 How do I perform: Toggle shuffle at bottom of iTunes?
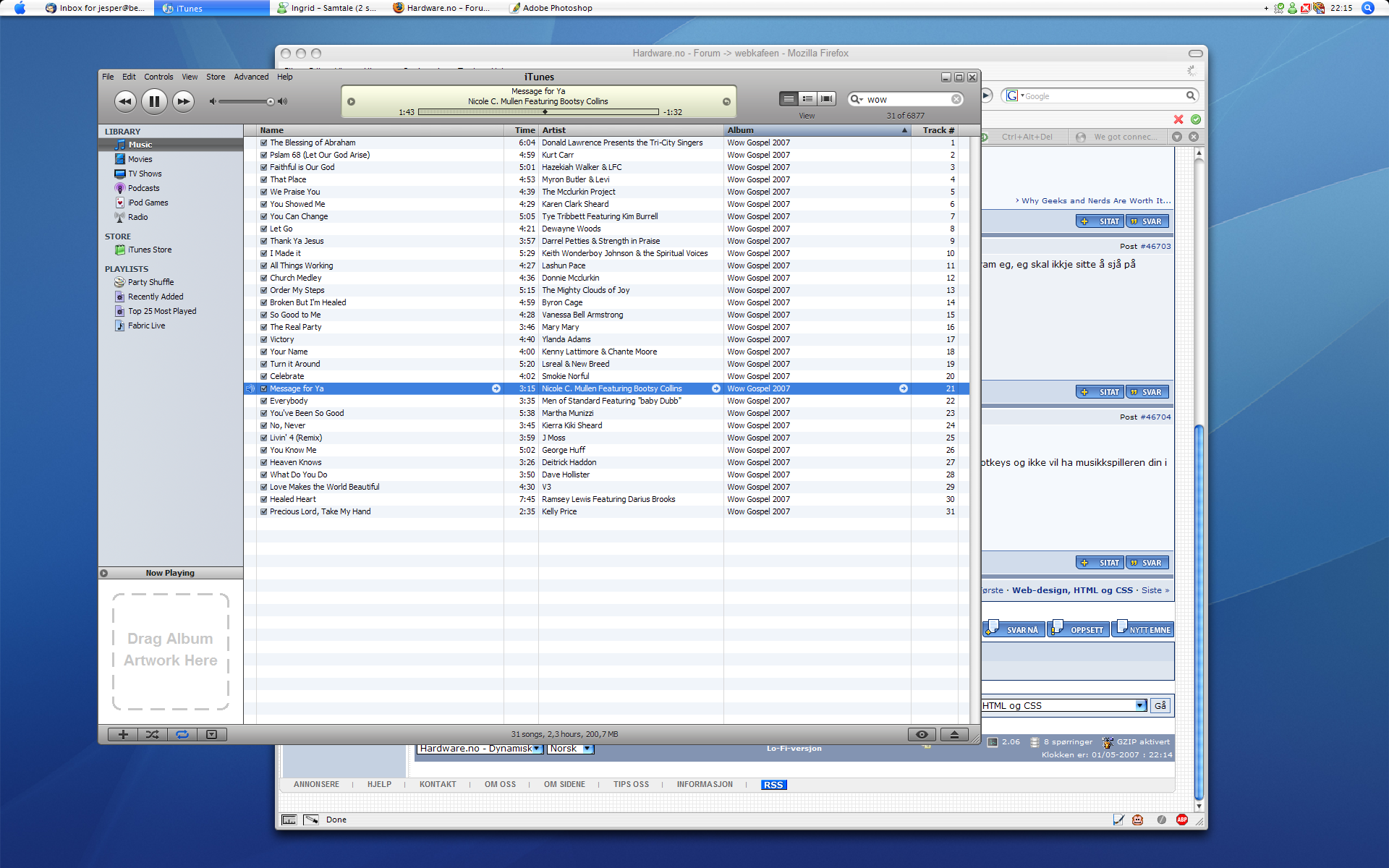point(153,734)
